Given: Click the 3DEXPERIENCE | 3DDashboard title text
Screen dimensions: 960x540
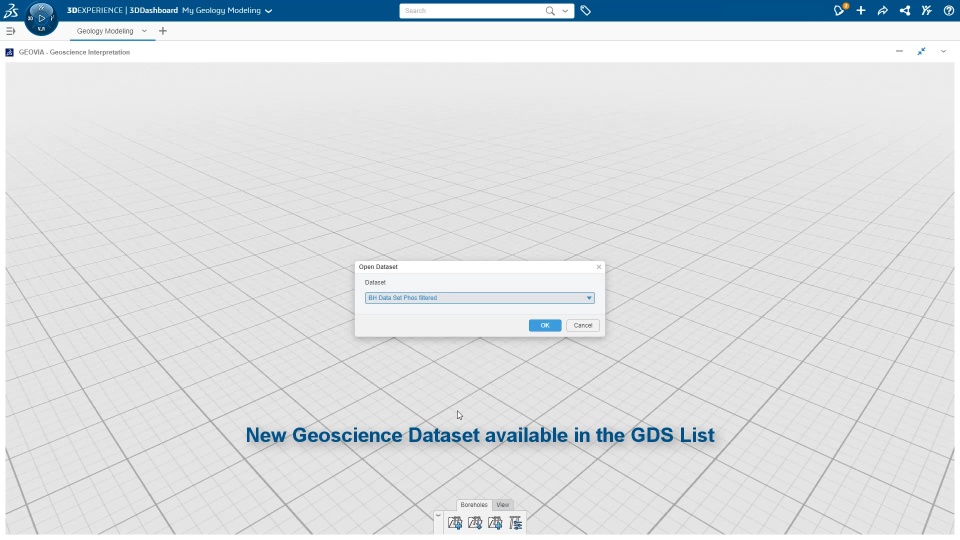Looking at the screenshot, I should [122, 10].
